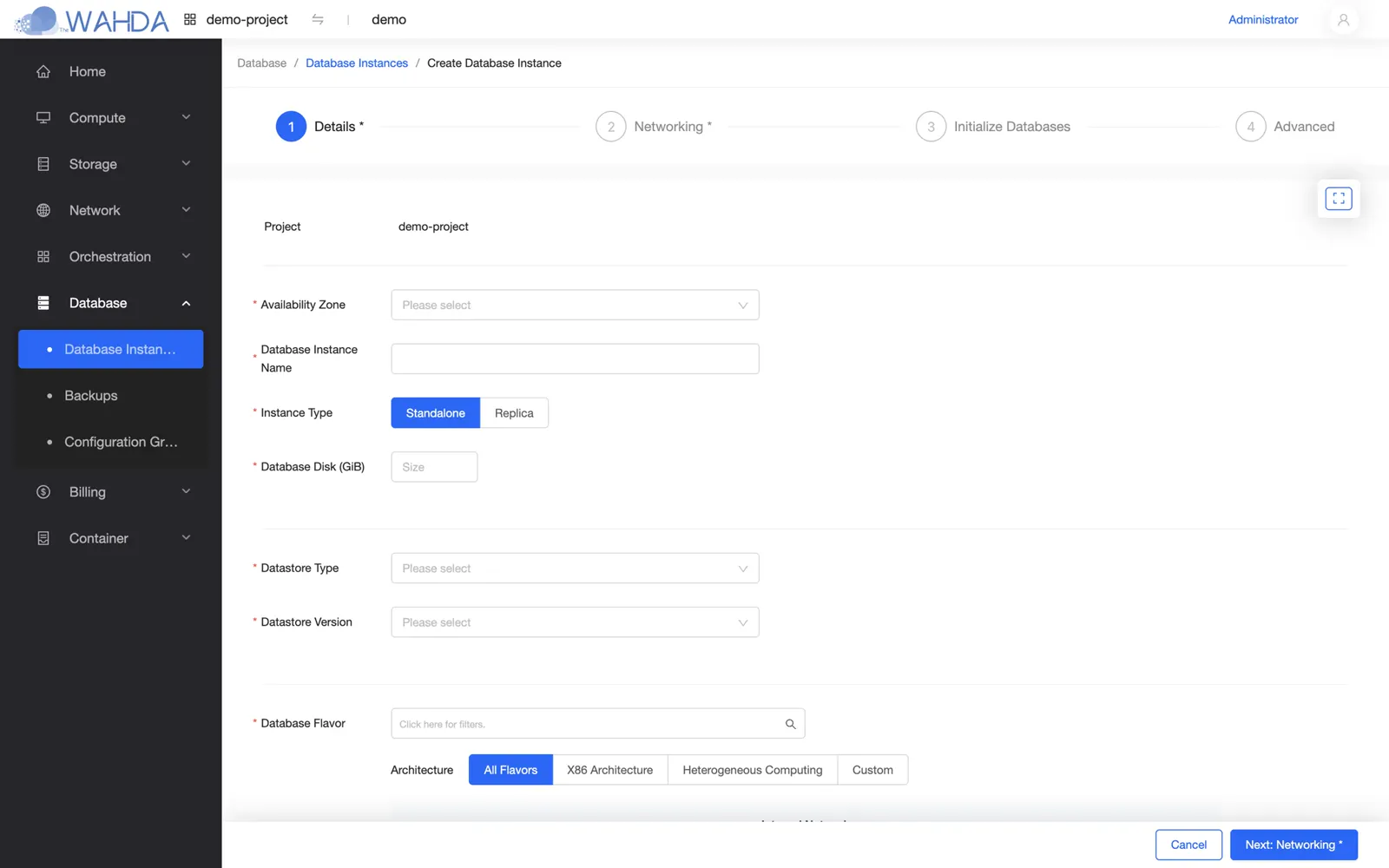Click the Cancel button

tap(1188, 845)
